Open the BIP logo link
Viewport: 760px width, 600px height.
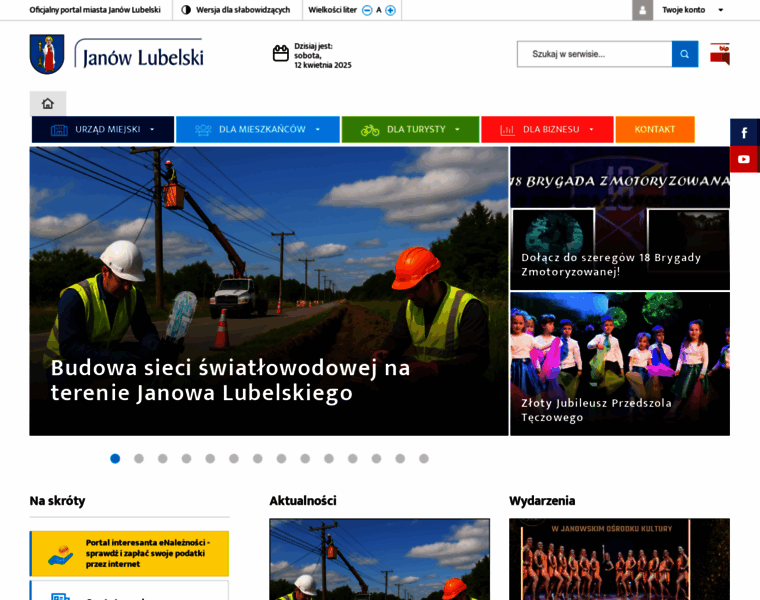point(720,54)
